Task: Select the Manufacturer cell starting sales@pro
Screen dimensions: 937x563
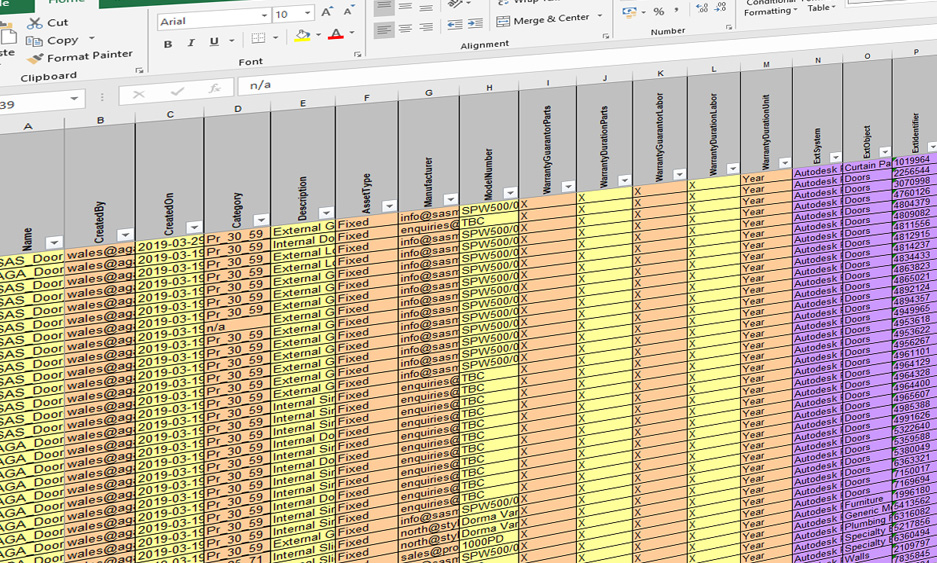Action: point(429,551)
